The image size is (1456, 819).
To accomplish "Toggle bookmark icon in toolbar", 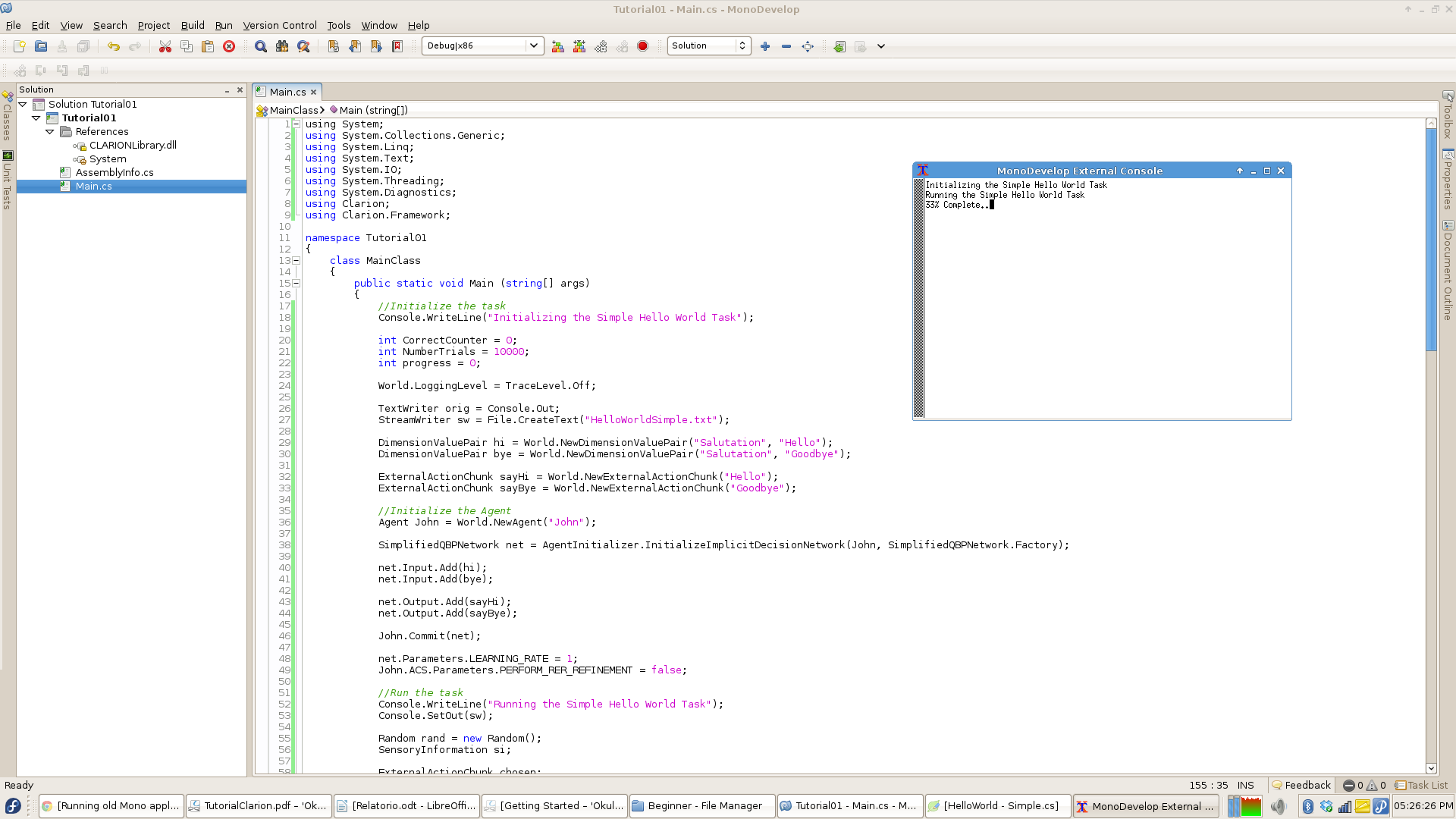I will tap(333, 46).
